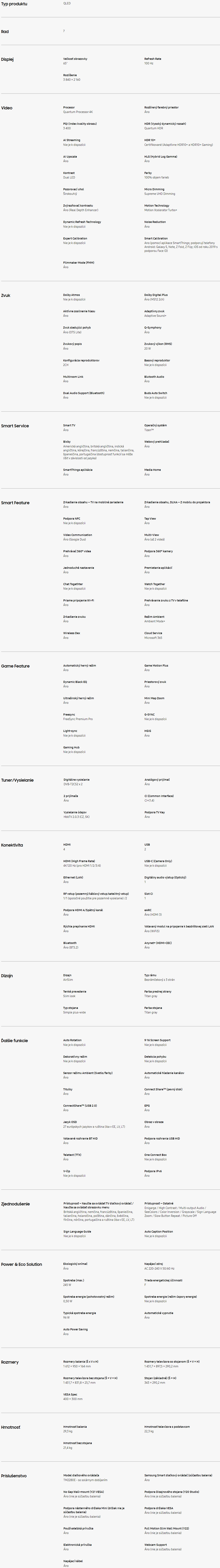Click the Gaming Hub spec label
This screenshot has height=1568, width=220.
[x=71, y=747]
